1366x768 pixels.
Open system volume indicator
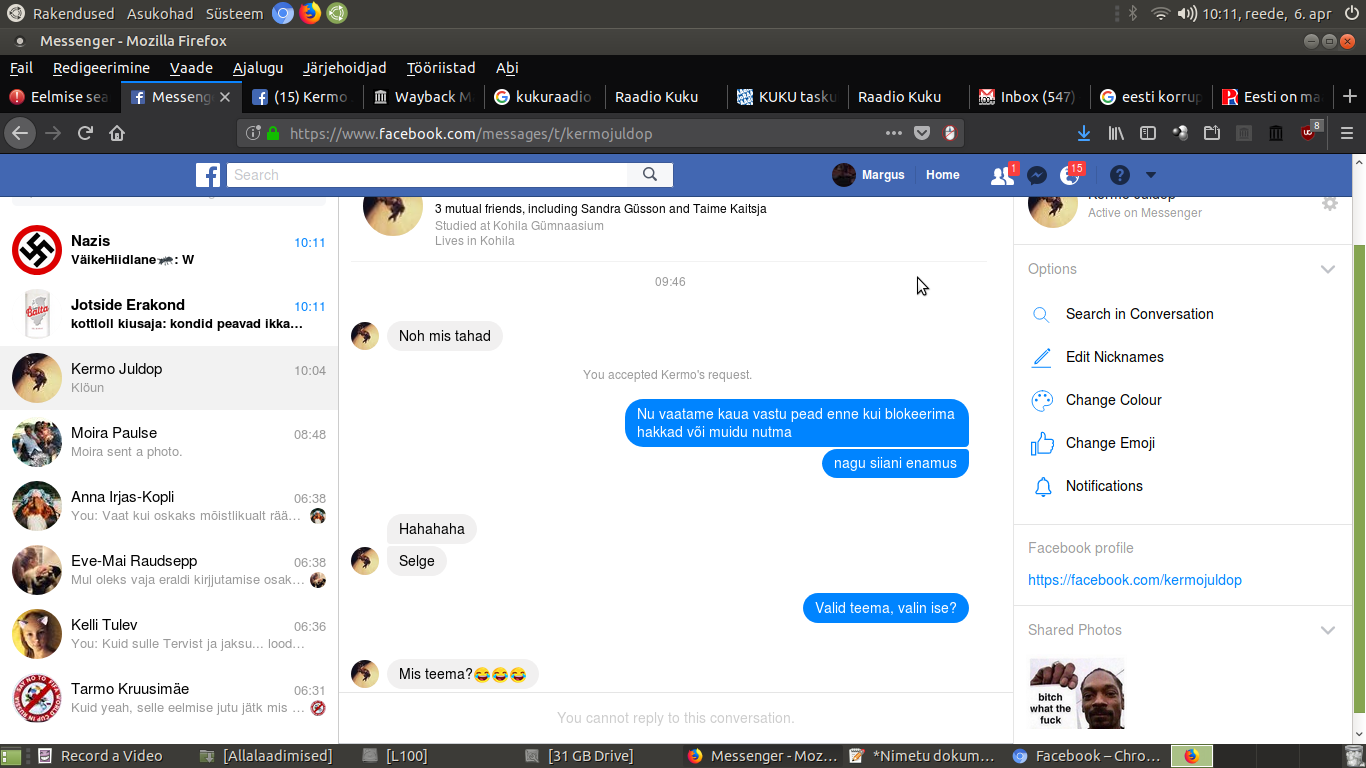tap(1187, 13)
